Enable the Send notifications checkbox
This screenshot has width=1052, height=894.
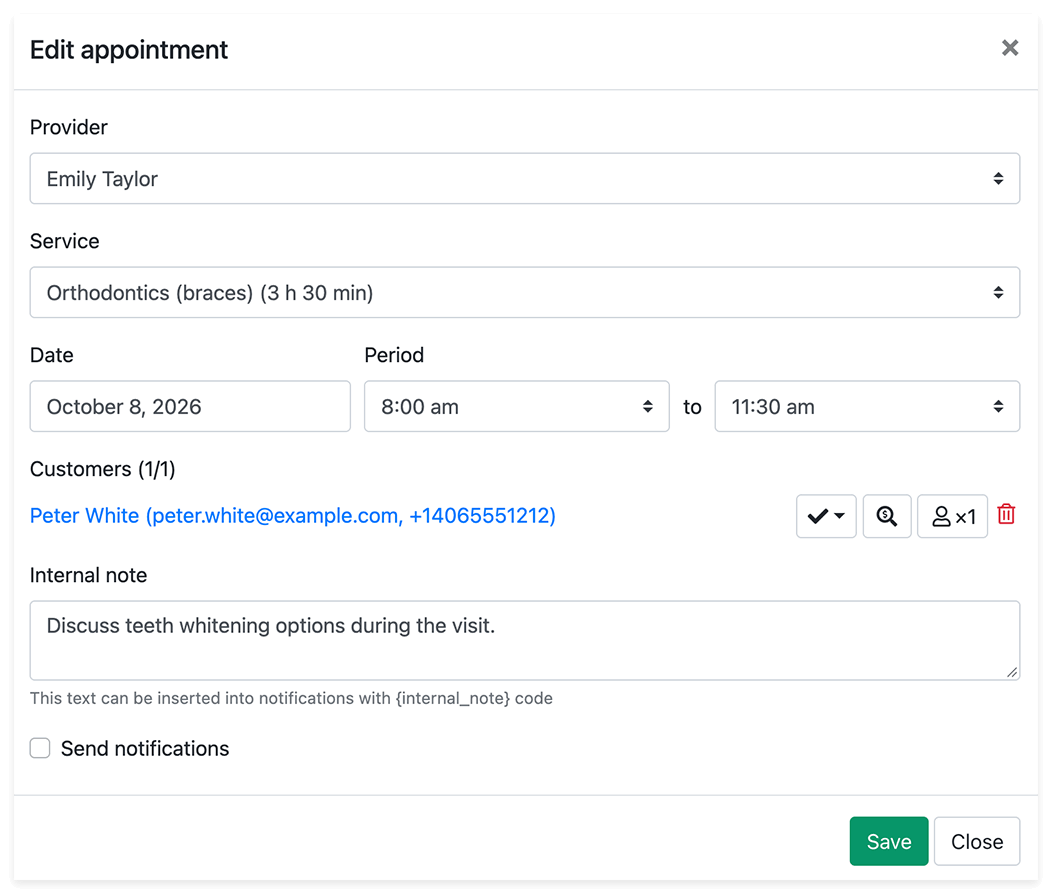pos(40,748)
